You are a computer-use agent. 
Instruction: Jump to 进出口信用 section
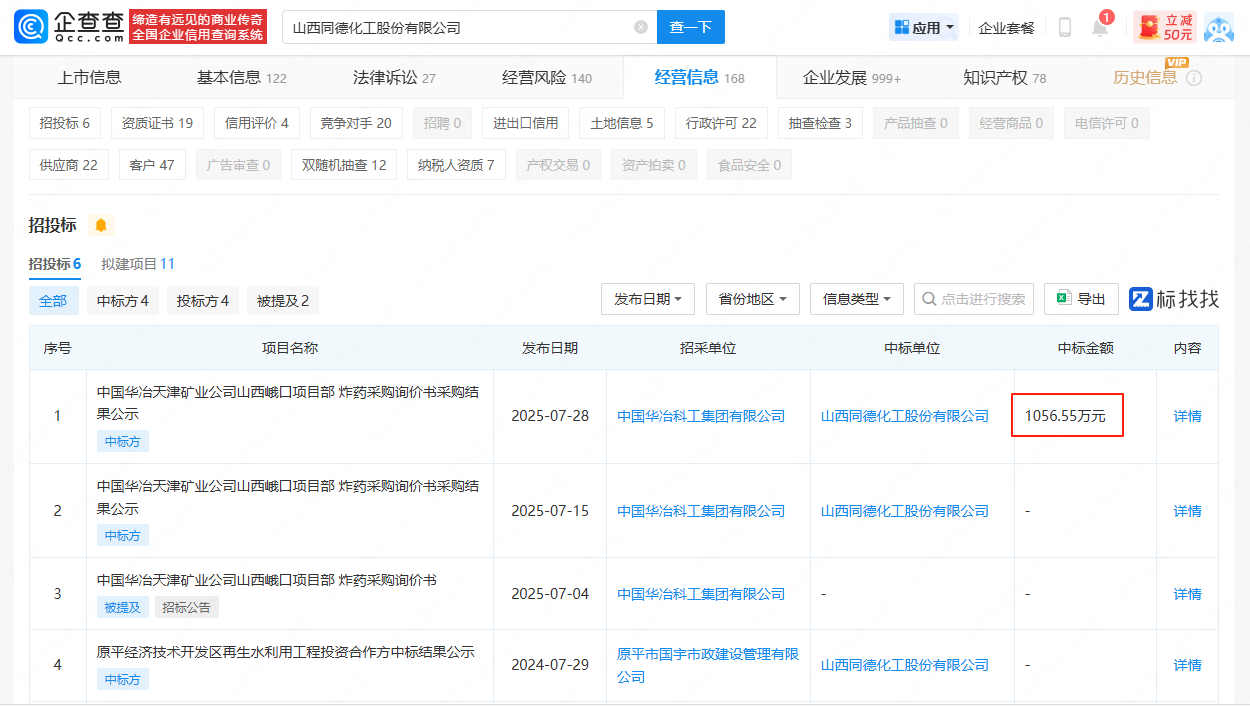pyautogui.click(x=525, y=123)
